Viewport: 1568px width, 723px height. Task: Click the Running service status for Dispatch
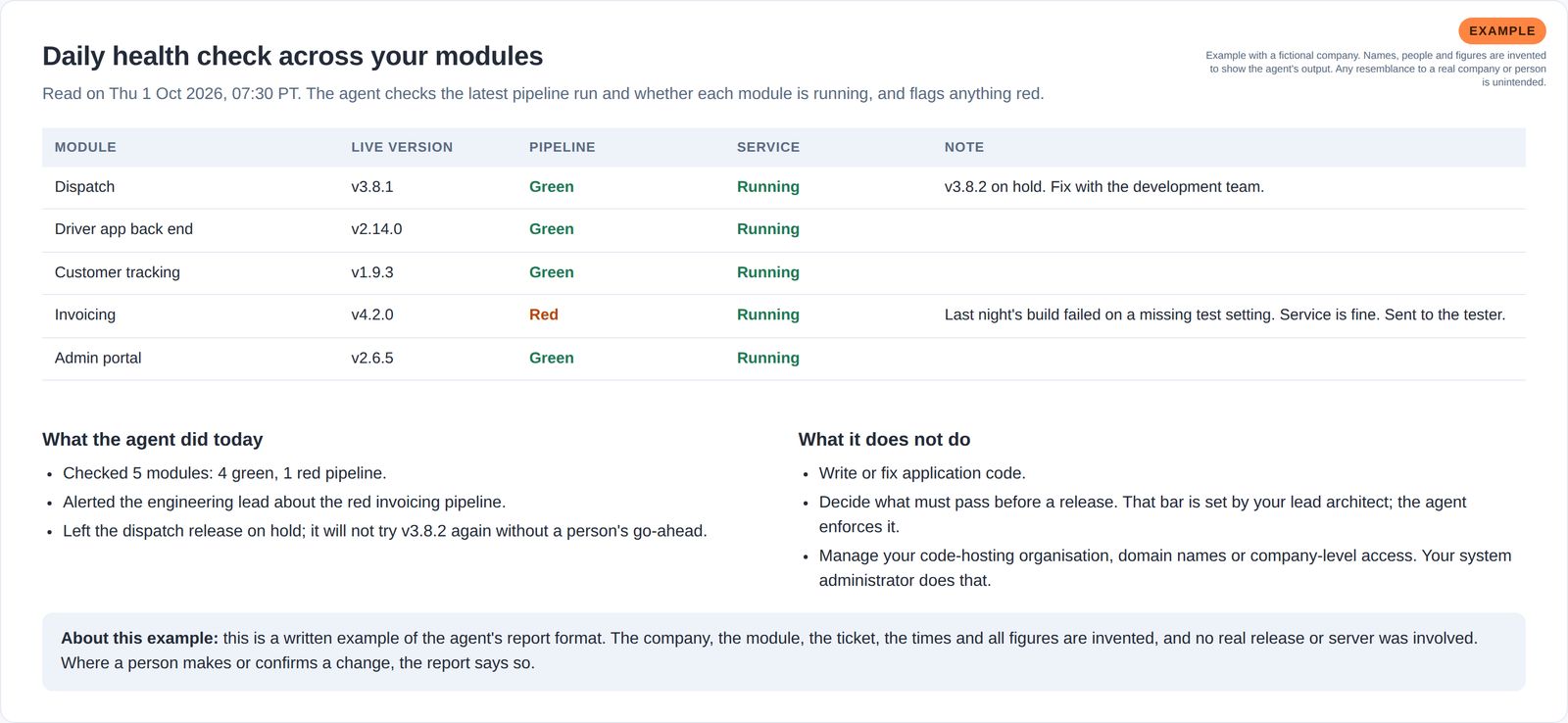(768, 187)
